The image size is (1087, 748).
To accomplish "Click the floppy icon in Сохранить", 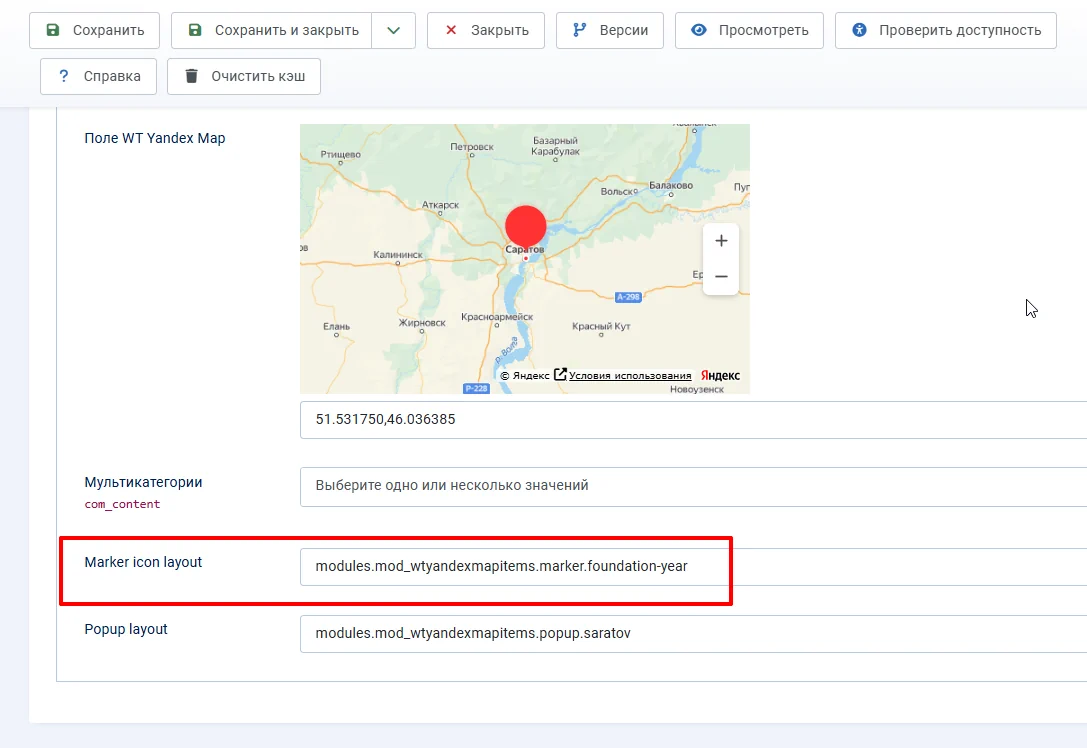I will (53, 30).
